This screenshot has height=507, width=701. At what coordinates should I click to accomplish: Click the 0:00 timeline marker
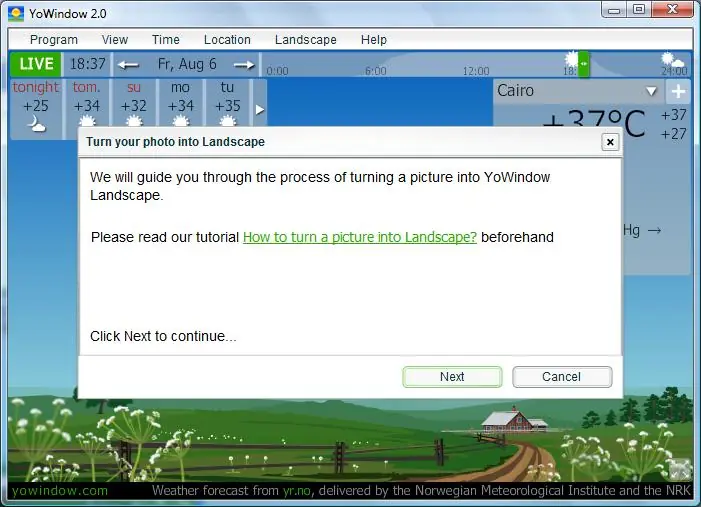pos(277,71)
